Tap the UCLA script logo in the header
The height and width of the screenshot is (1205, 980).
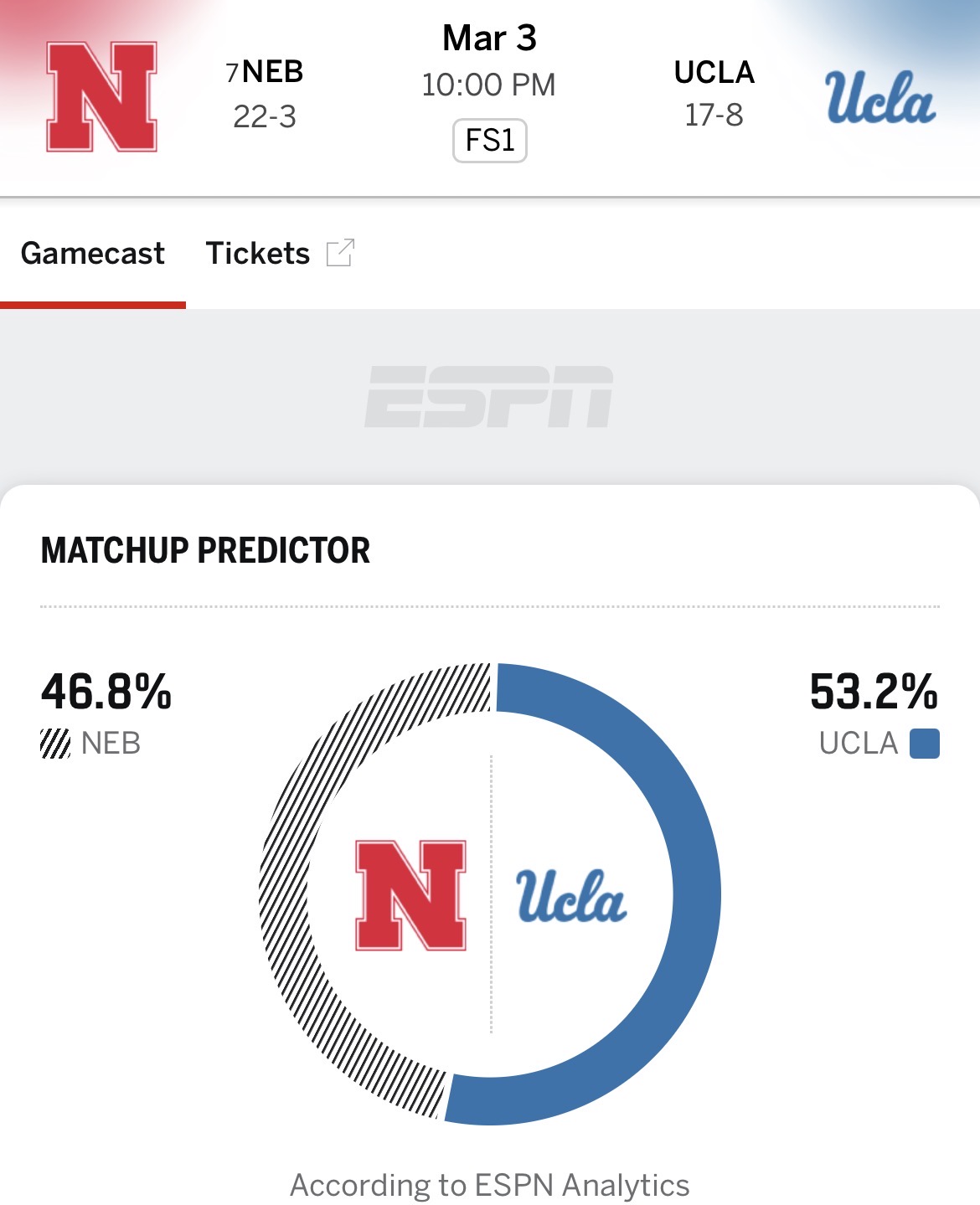click(x=879, y=97)
